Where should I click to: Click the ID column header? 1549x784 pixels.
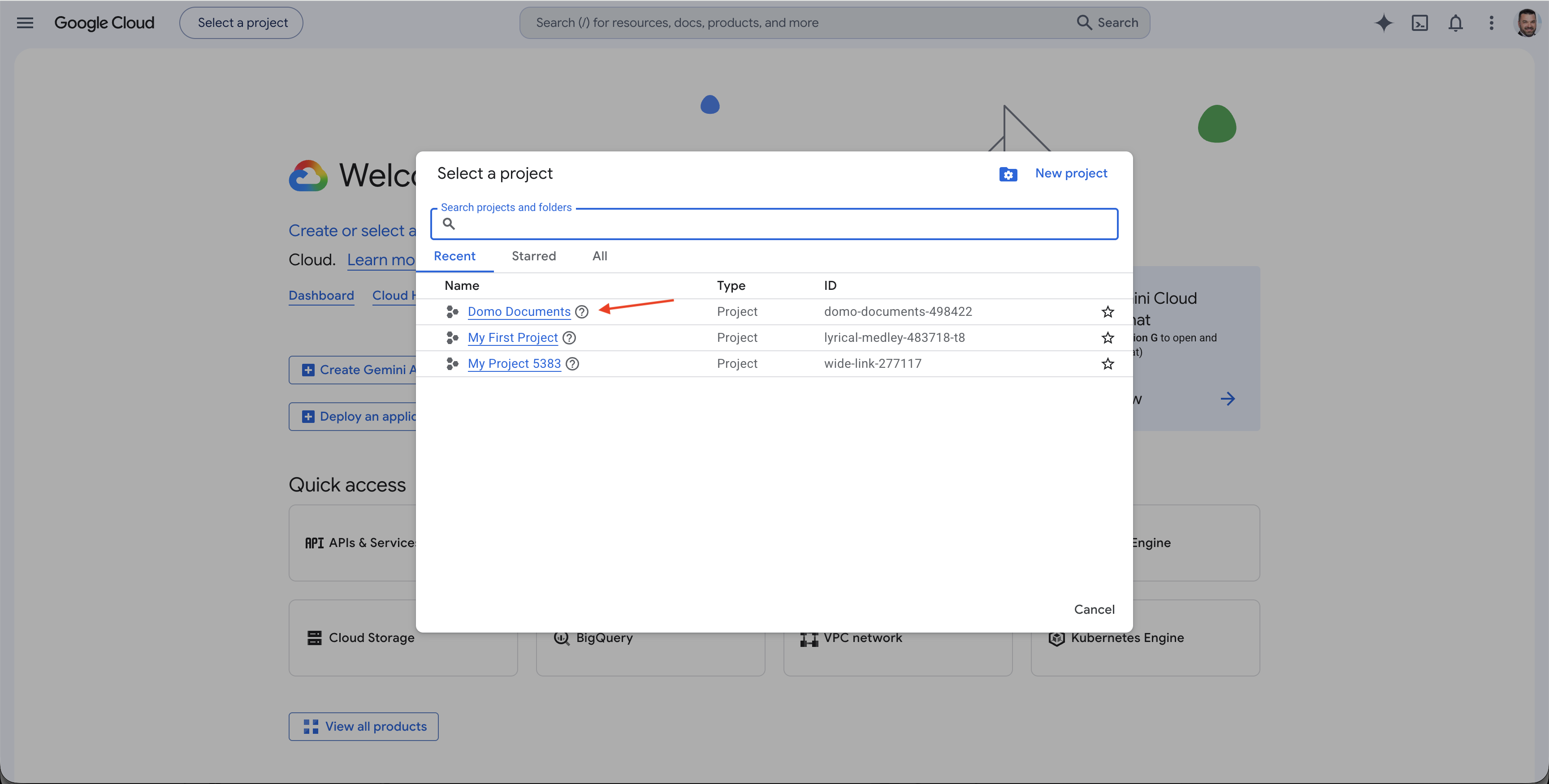830,285
